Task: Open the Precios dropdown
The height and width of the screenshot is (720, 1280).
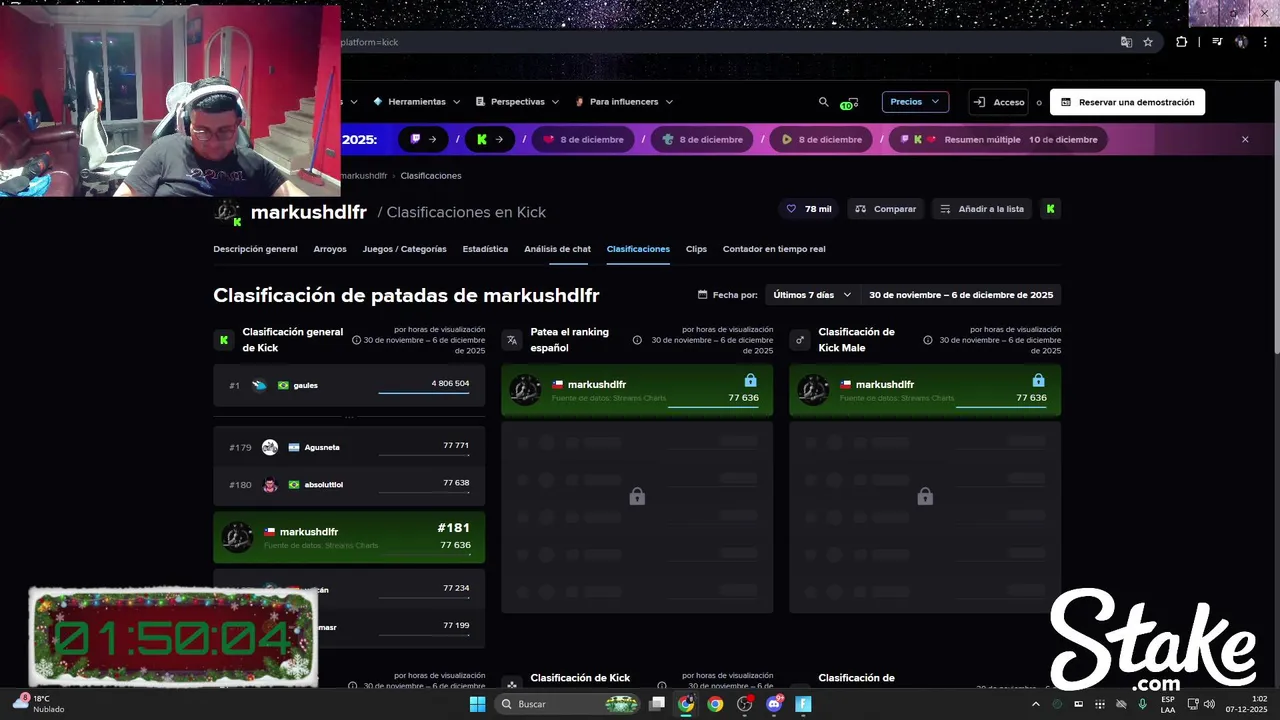Action: click(x=915, y=102)
